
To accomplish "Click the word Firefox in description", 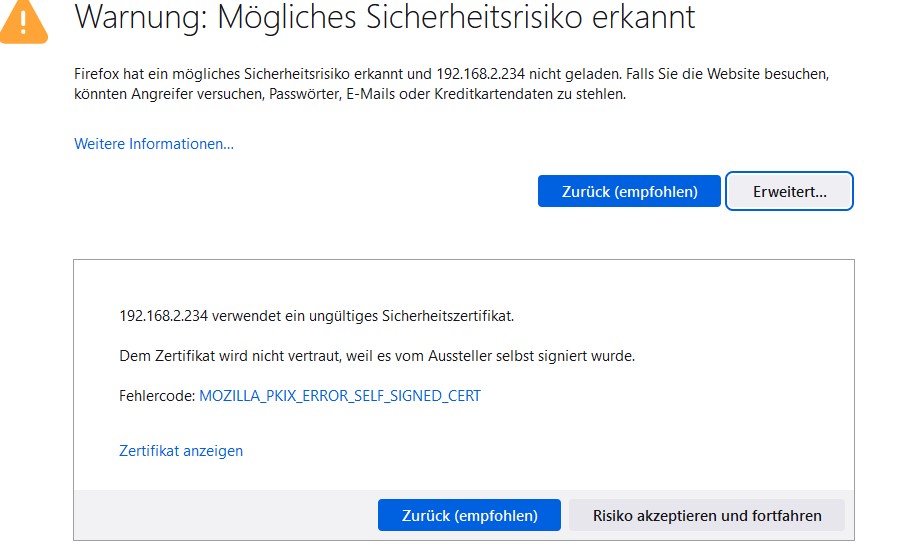I will click(97, 74).
